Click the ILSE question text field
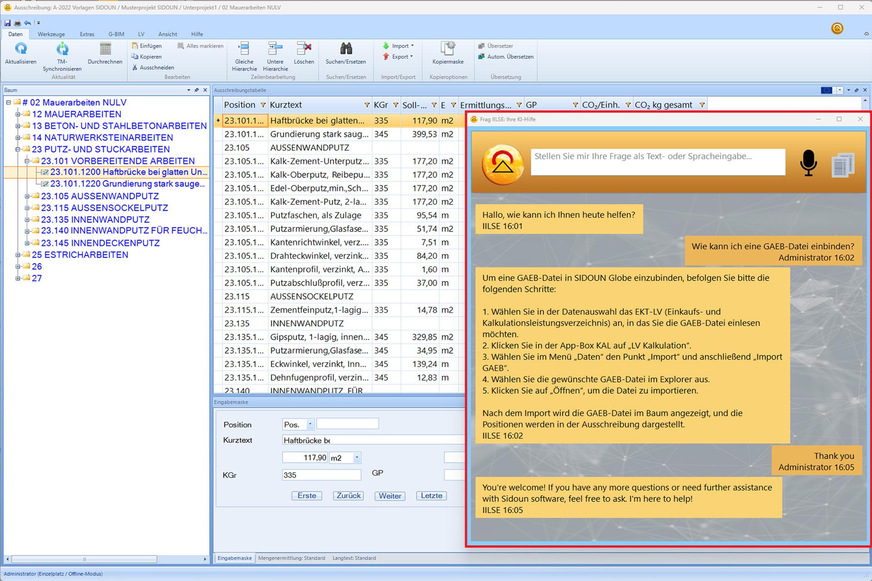Image resolution: width=872 pixels, height=581 pixels. click(658, 162)
